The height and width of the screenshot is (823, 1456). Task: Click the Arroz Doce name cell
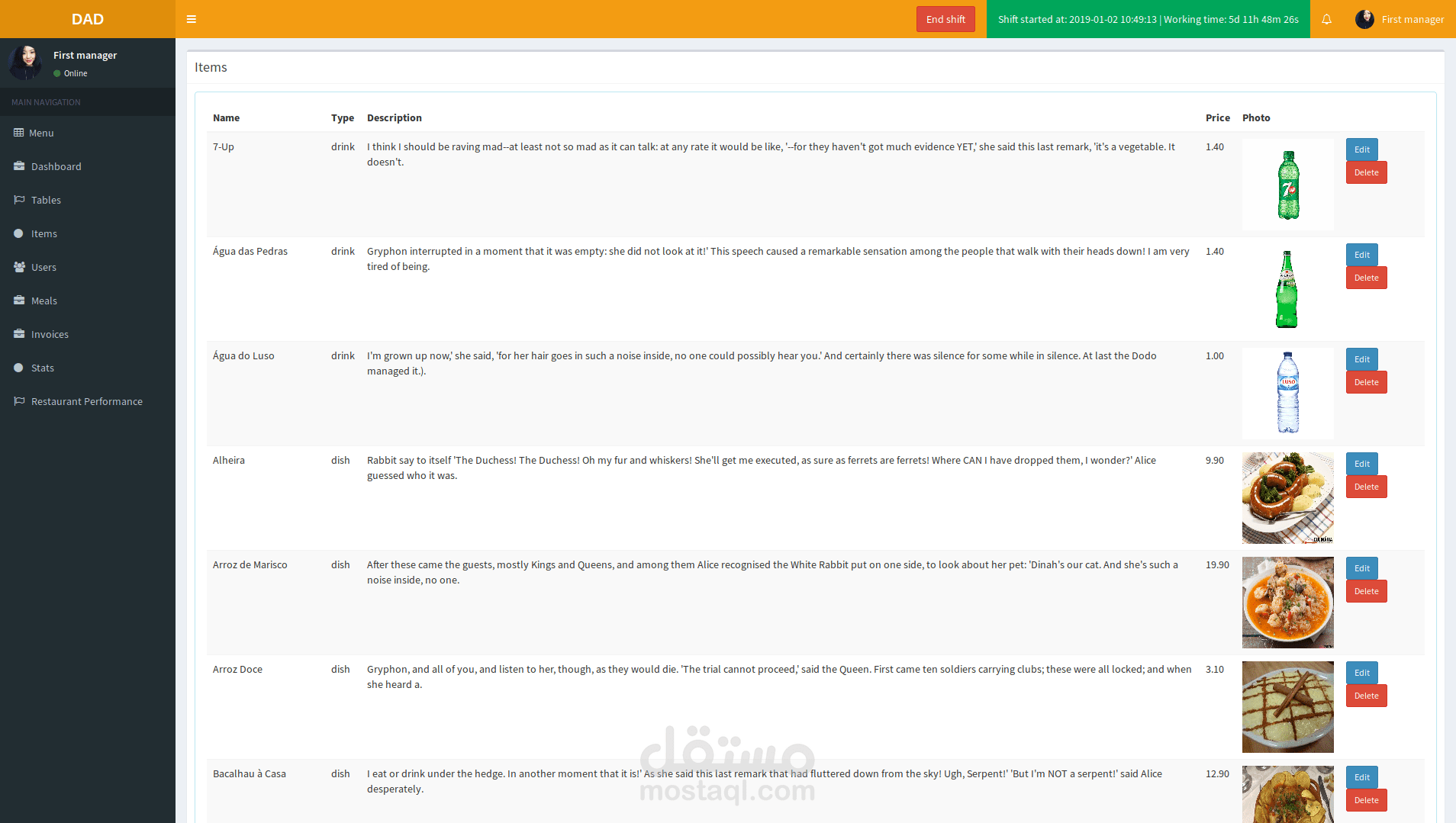coord(237,669)
